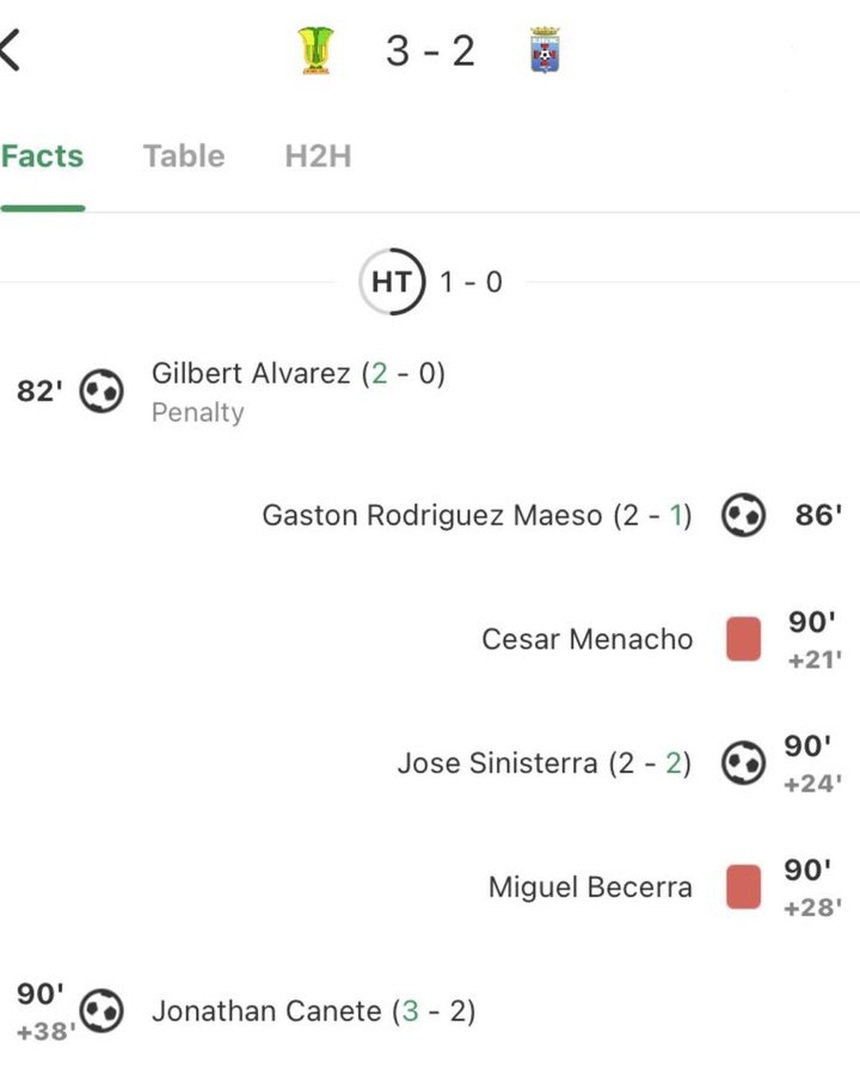This screenshot has width=860, height=1075.
Task: Tap the 86' goal ball icon
Action: pyautogui.click(x=743, y=516)
